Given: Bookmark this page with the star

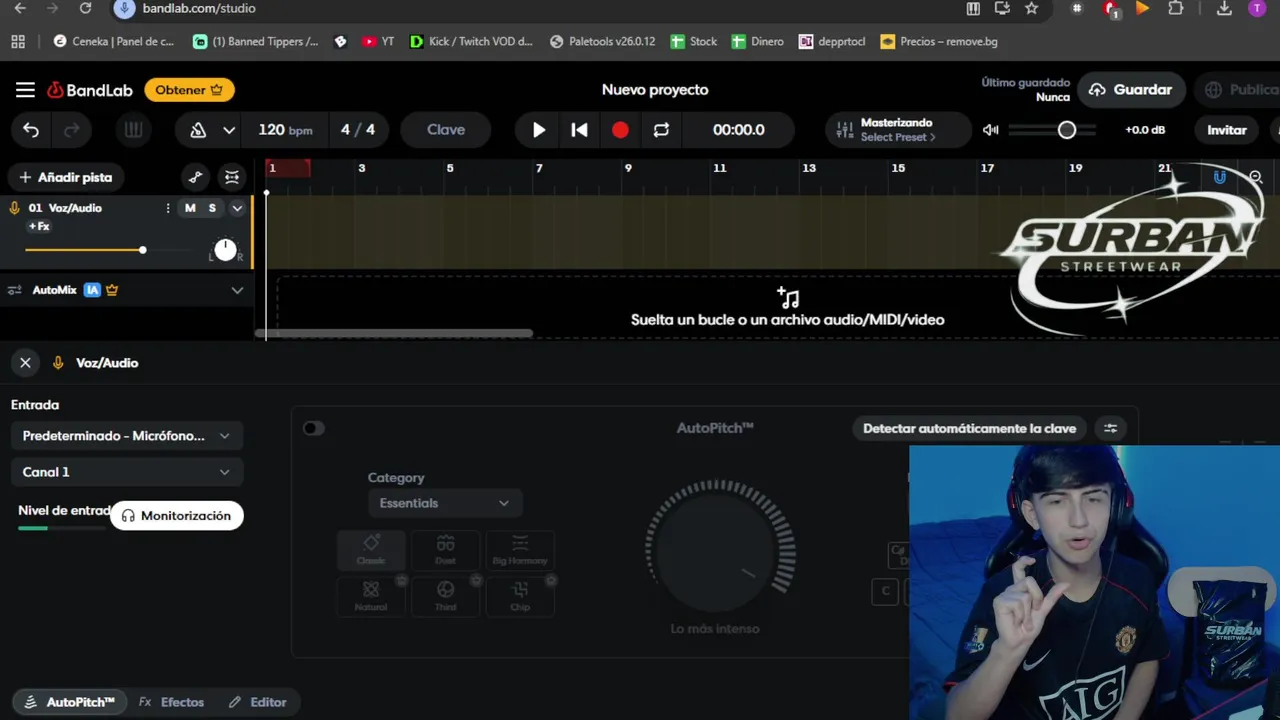Looking at the screenshot, I should point(1031,8).
